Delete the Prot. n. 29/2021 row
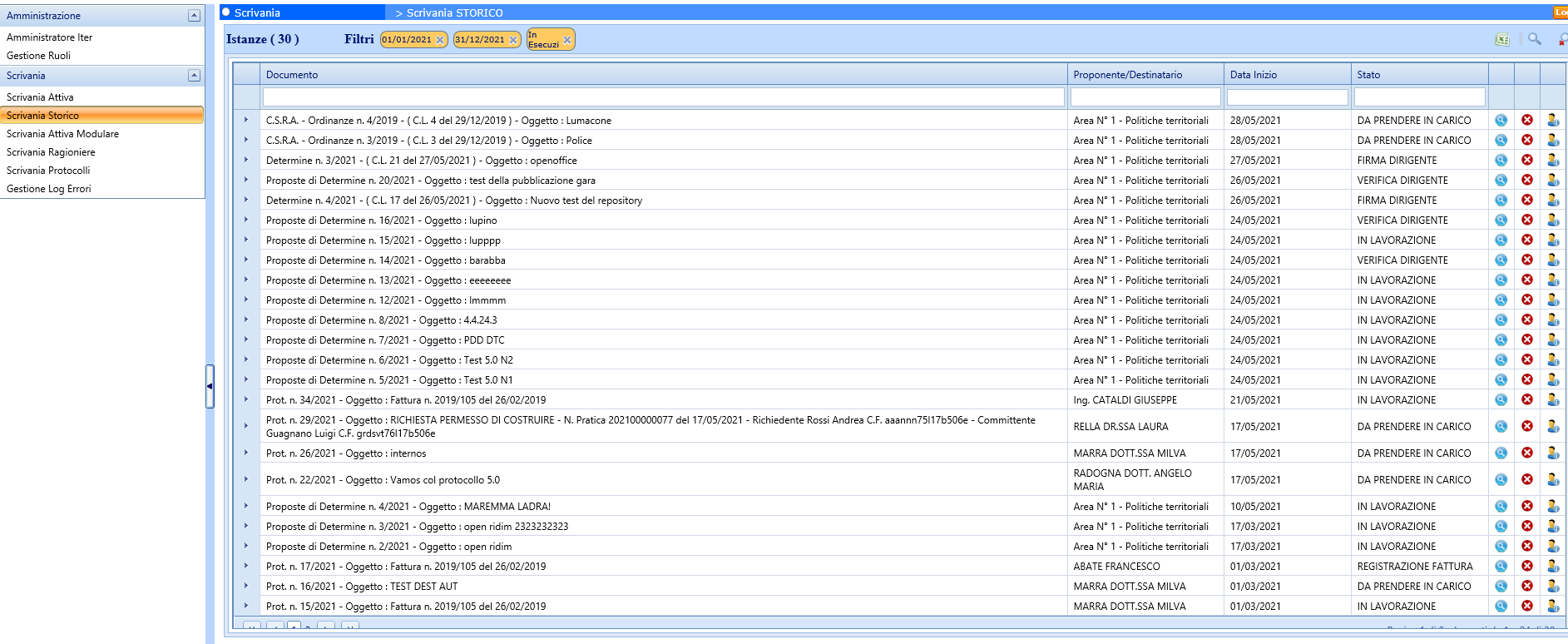The height and width of the screenshot is (644, 1568). (1527, 426)
